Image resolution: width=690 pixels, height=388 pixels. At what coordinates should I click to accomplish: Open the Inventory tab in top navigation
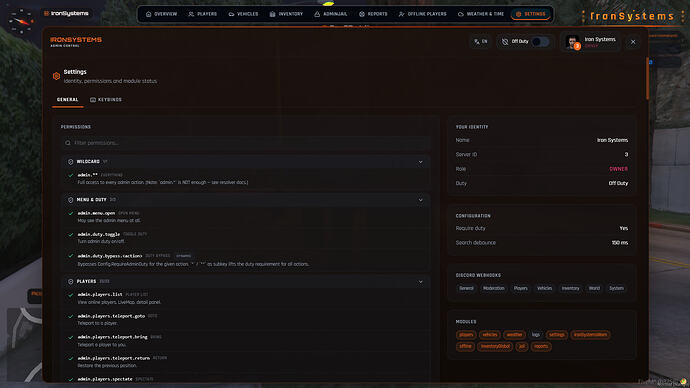(286, 14)
